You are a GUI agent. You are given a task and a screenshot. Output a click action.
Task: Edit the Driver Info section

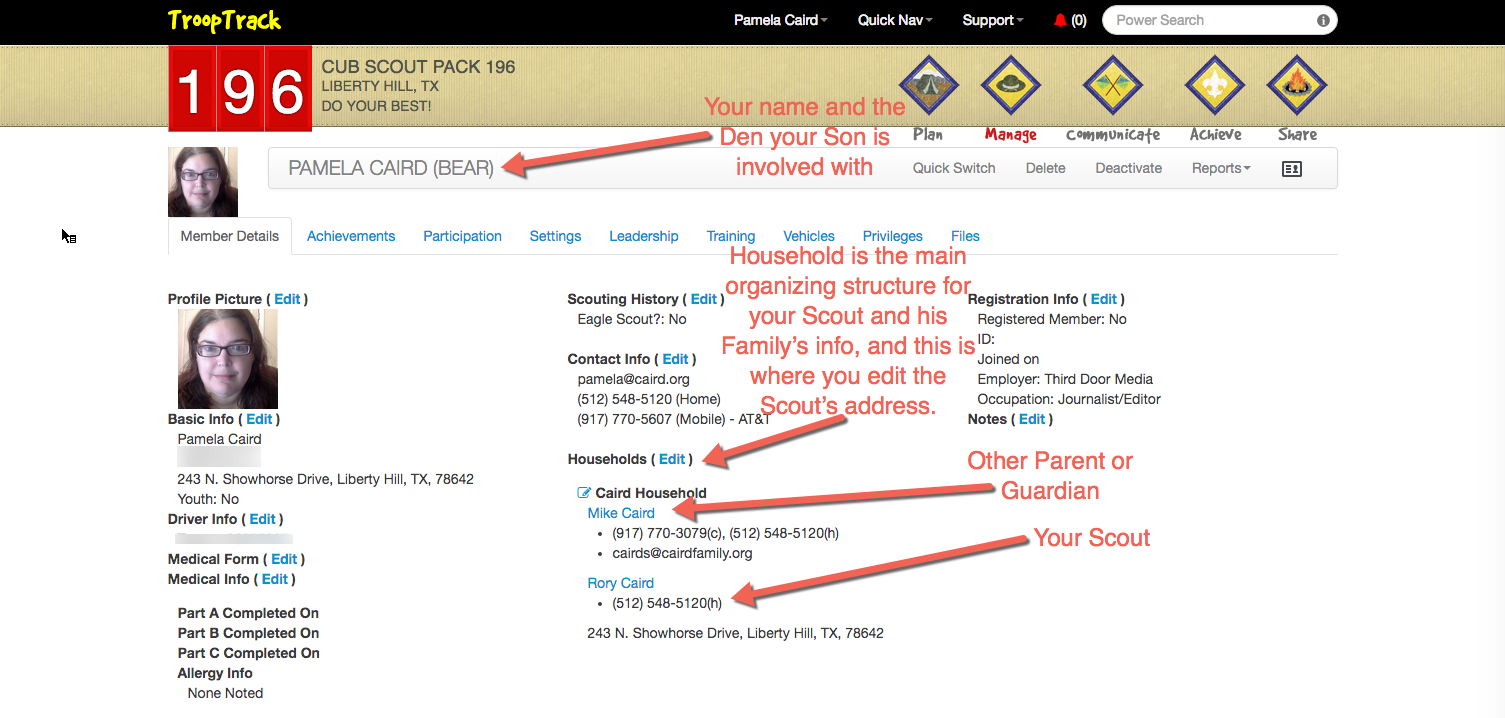(262, 519)
